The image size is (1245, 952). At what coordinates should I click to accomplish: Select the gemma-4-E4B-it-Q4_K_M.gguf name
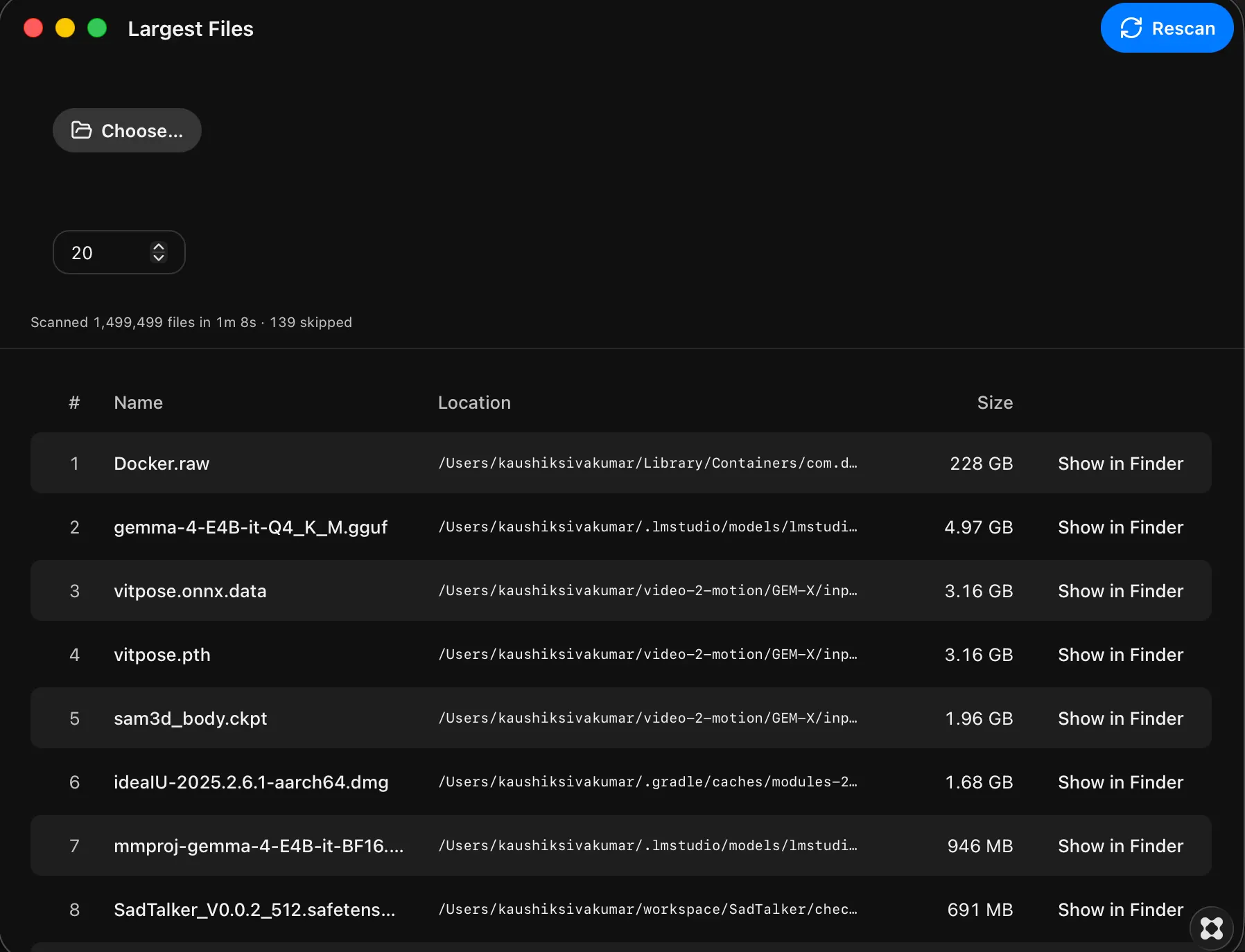tap(250, 527)
